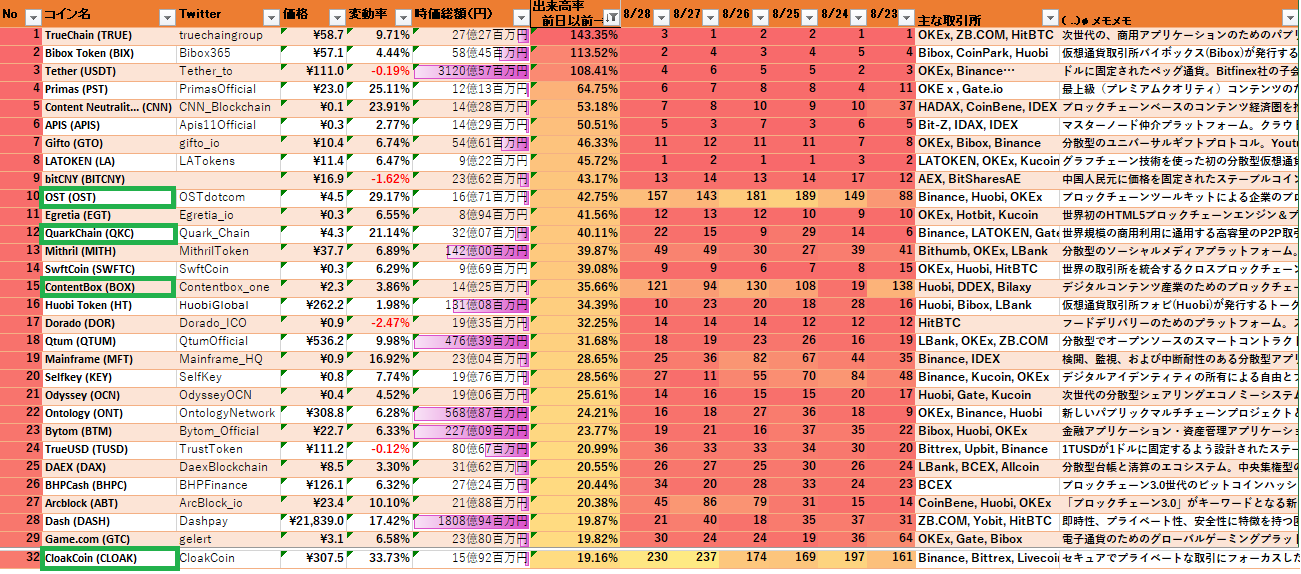Screen dimensions: 1301x574
Task: Open the No column filter dropdown
Action: pyautogui.click(x=32, y=17)
